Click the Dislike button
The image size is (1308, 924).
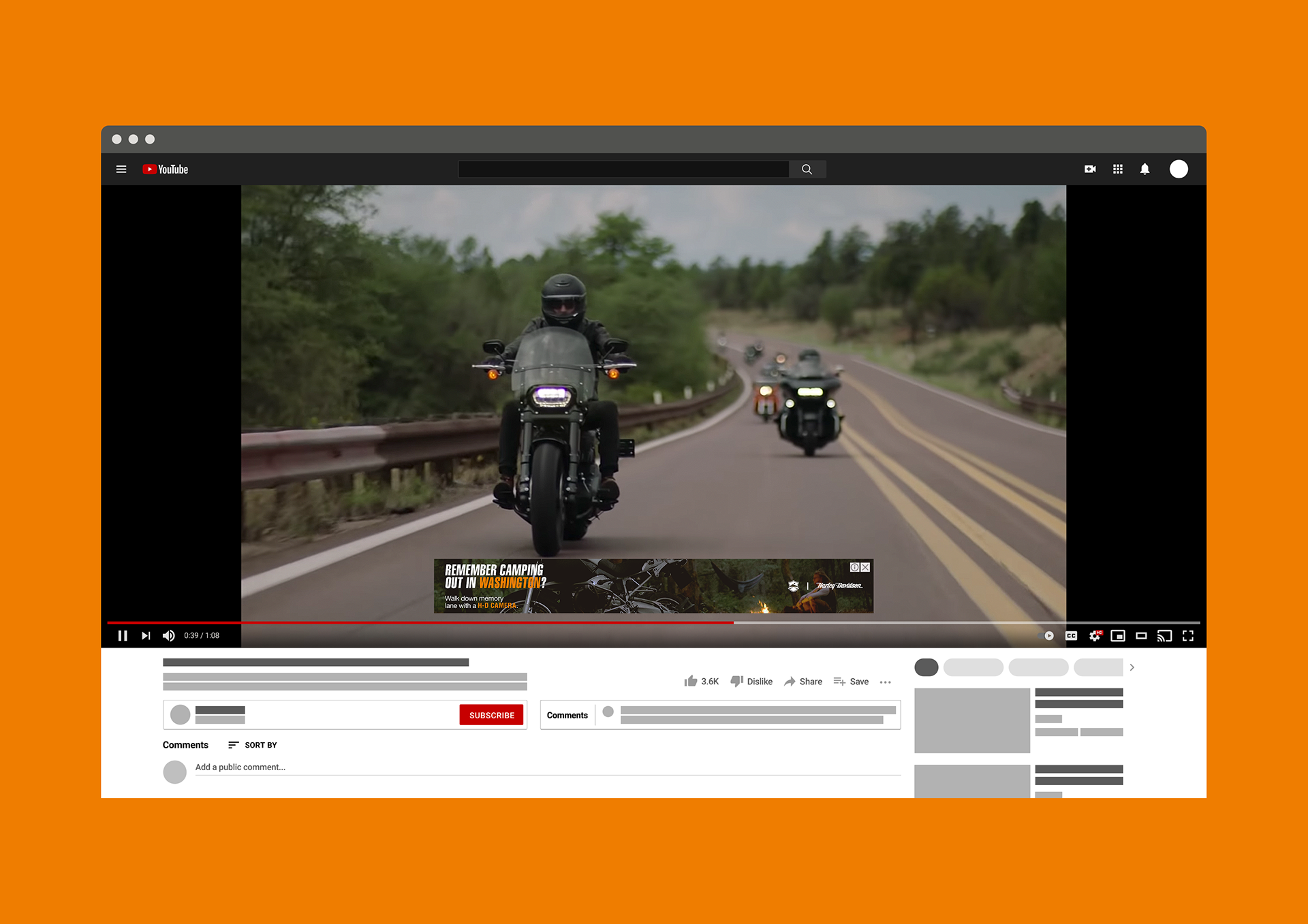point(751,681)
